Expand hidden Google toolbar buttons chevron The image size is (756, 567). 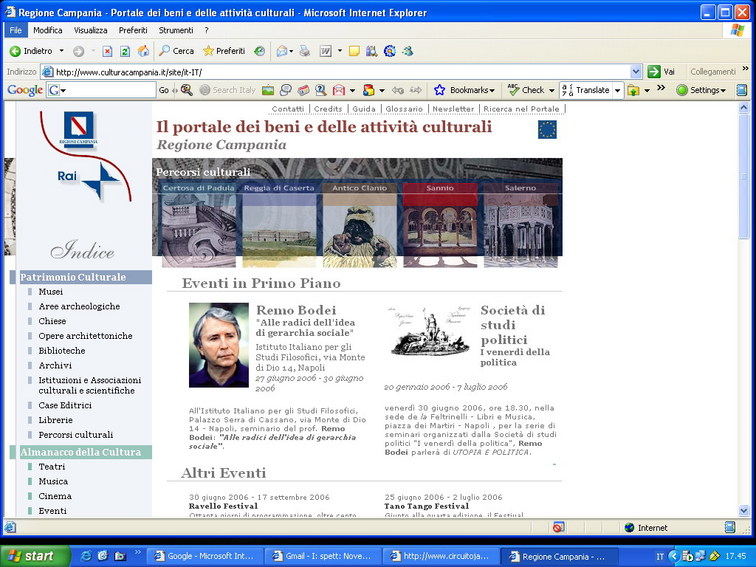click(x=661, y=87)
